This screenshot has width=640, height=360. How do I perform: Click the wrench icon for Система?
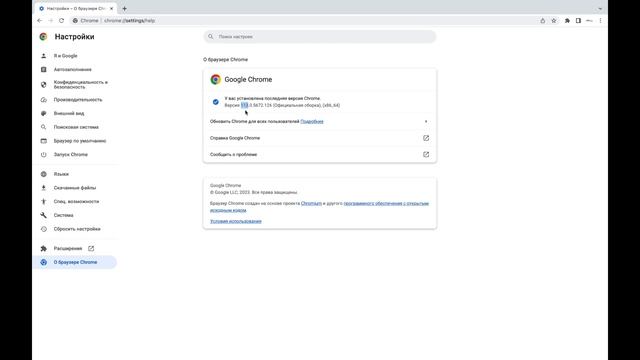pyautogui.click(x=44, y=215)
